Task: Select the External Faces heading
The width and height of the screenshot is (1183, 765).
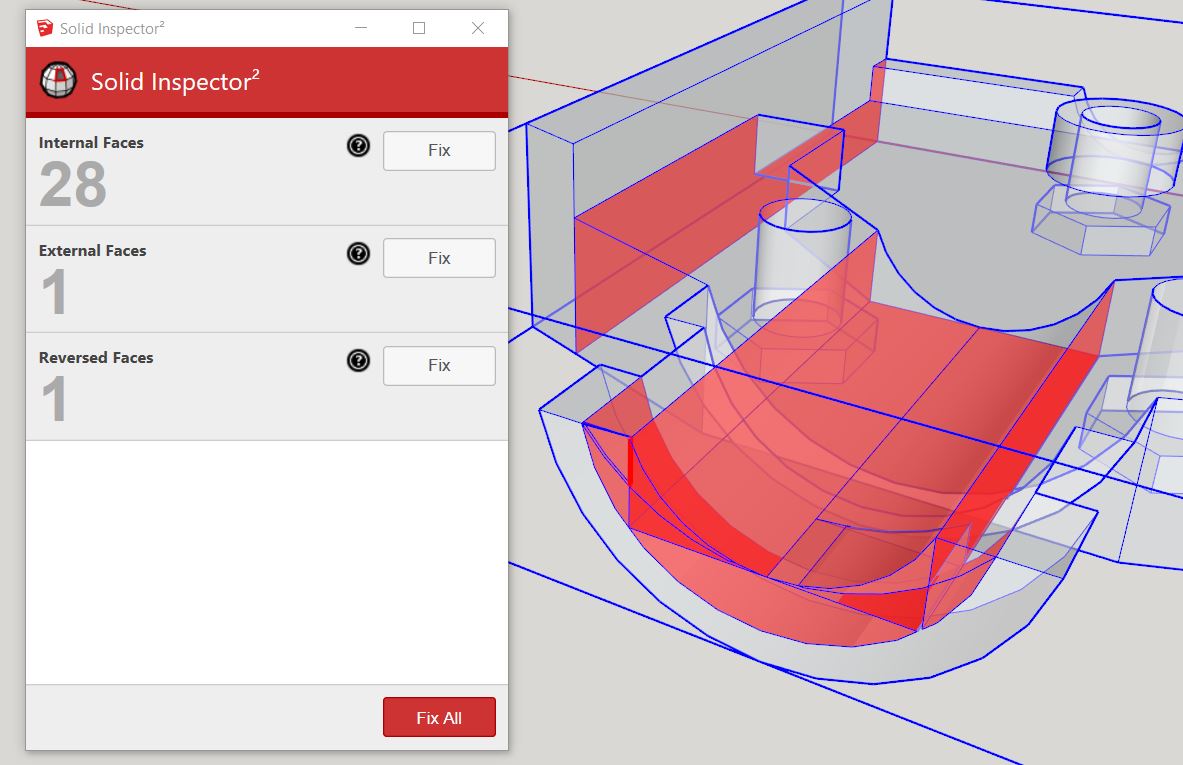Action: (x=92, y=251)
